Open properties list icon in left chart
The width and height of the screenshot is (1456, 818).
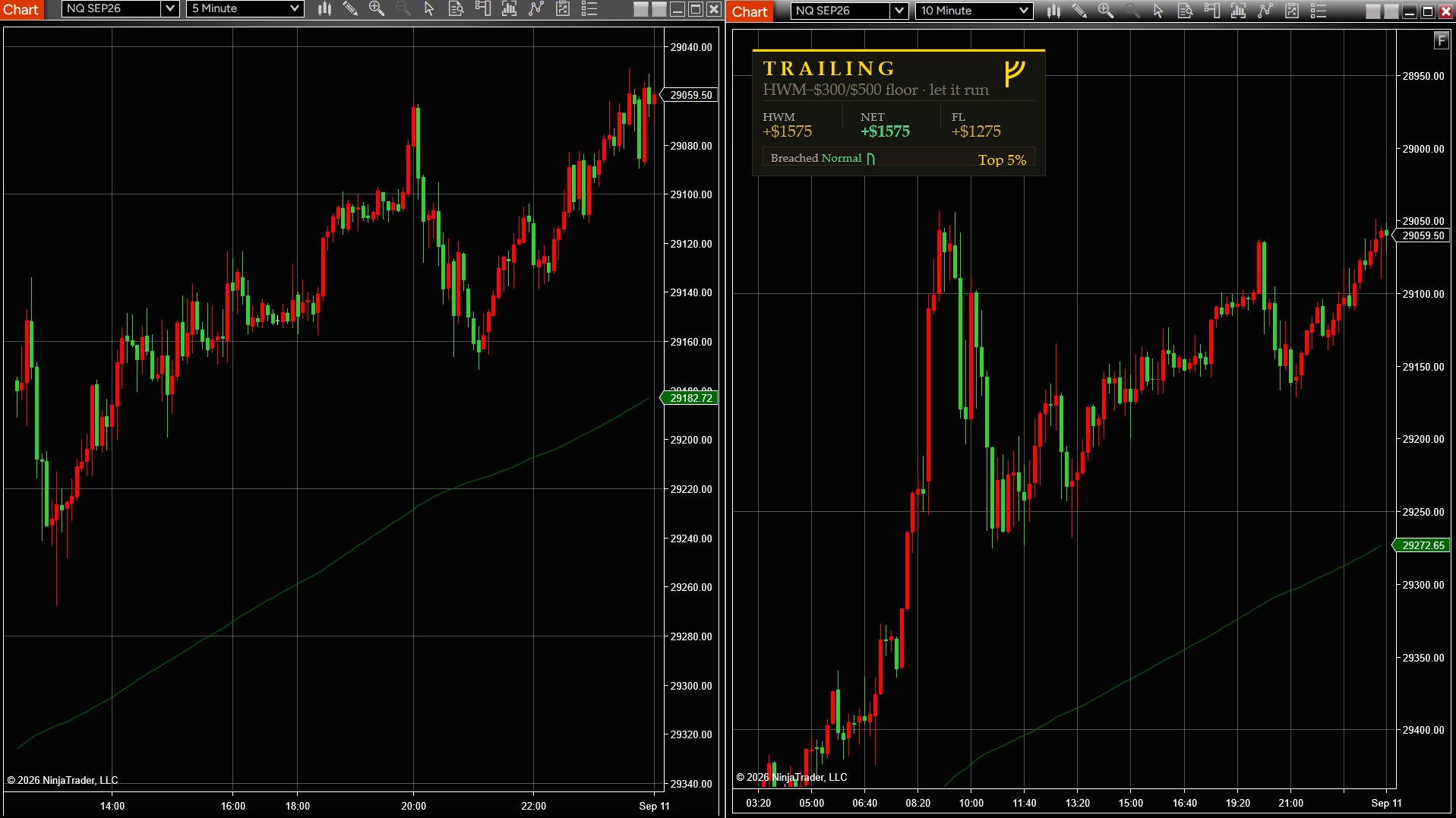click(589, 8)
